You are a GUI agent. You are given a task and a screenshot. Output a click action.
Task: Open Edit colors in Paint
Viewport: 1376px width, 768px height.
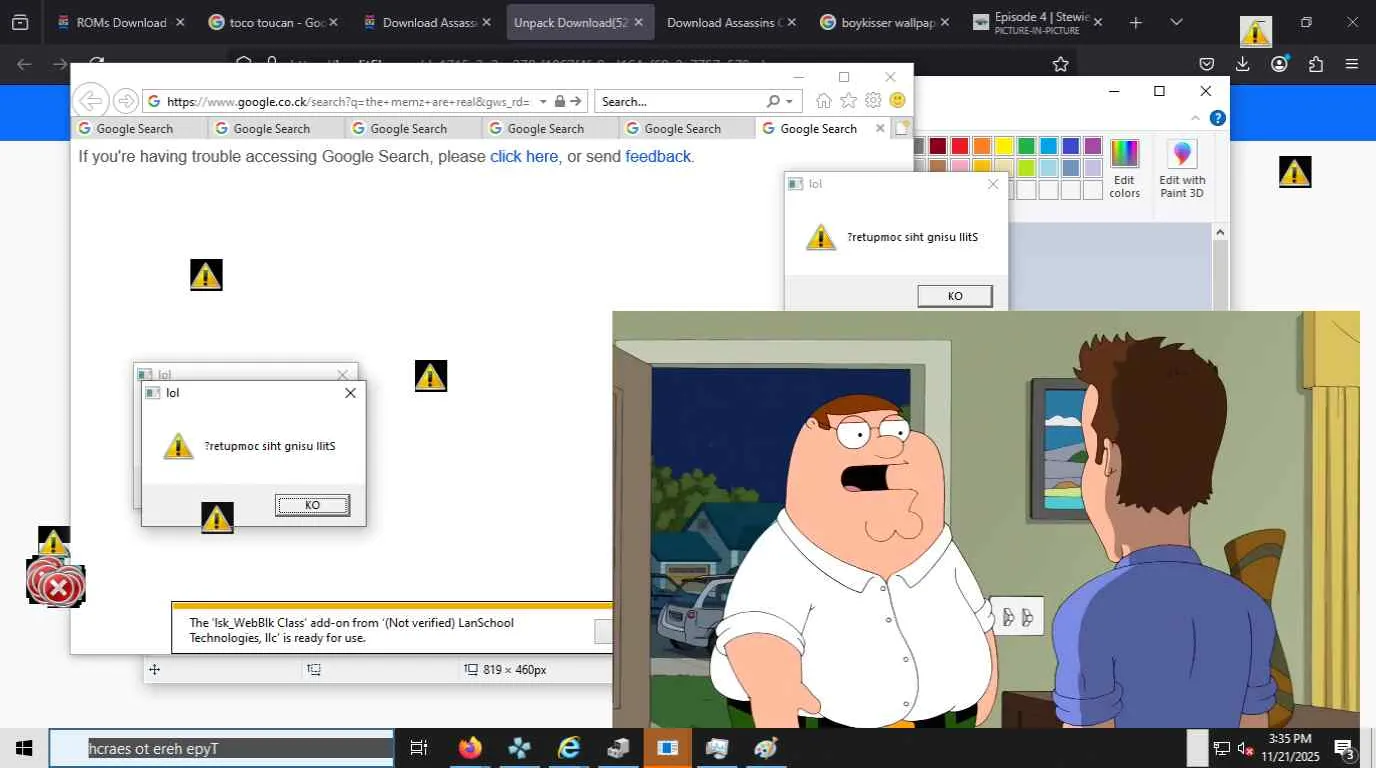(1125, 169)
